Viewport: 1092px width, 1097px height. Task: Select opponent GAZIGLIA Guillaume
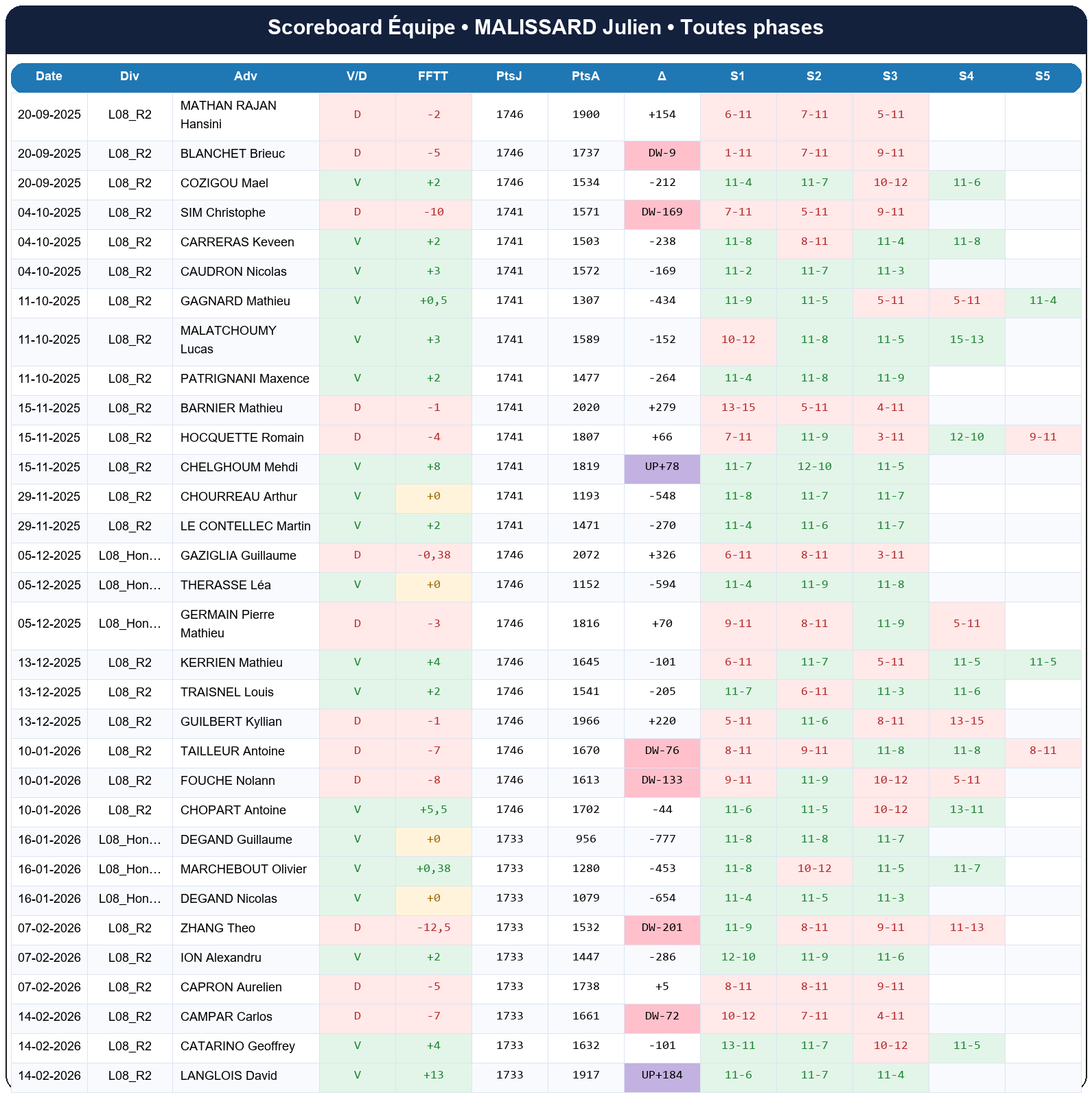click(x=238, y=556)
